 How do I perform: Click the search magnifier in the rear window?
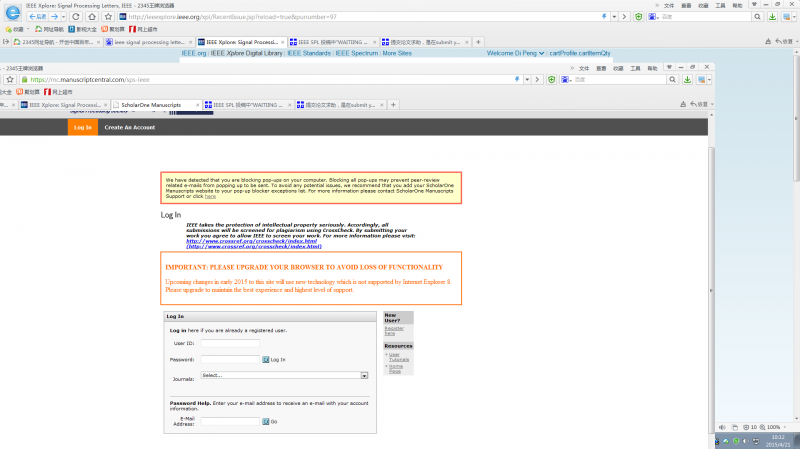(758, 17)
